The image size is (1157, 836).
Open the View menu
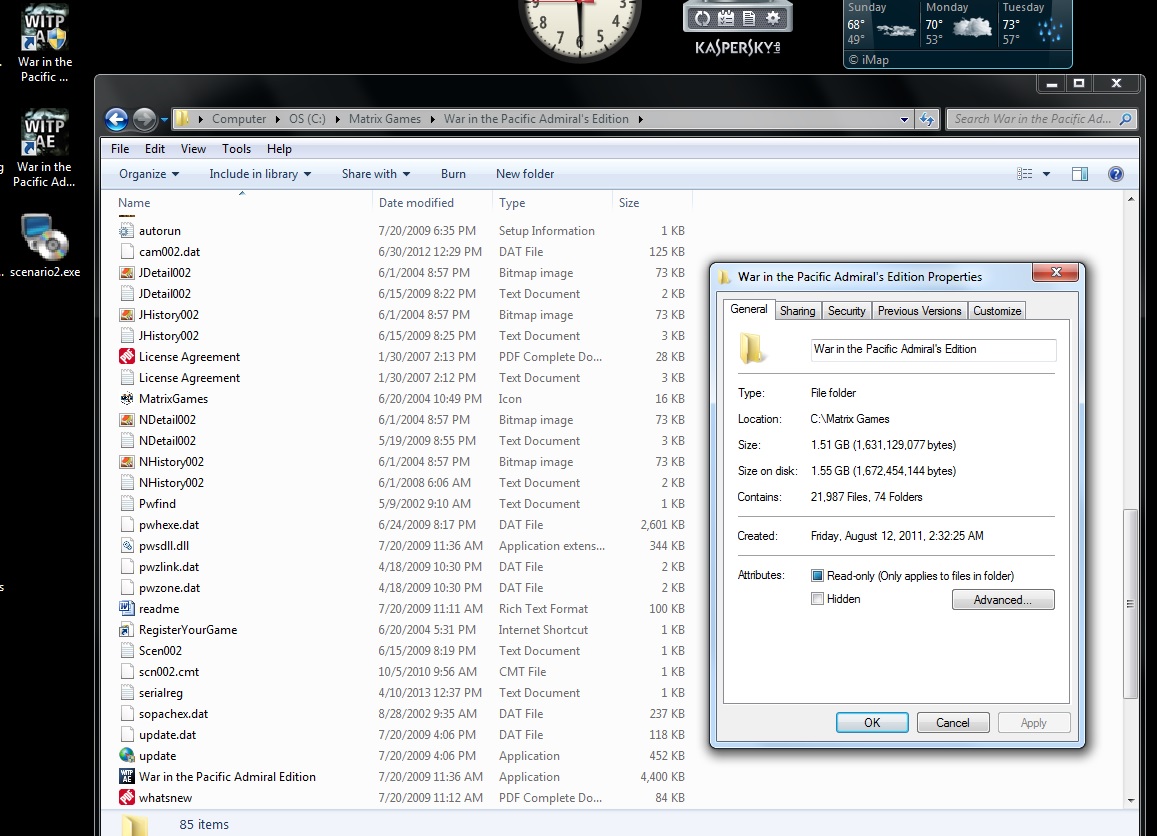(193, 149)
